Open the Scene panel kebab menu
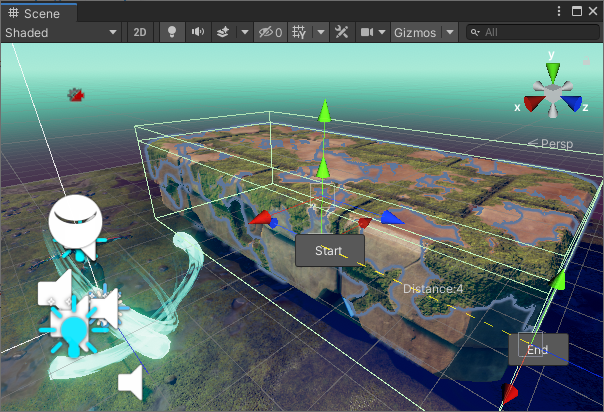604x412 pixels. coord(559,11)
